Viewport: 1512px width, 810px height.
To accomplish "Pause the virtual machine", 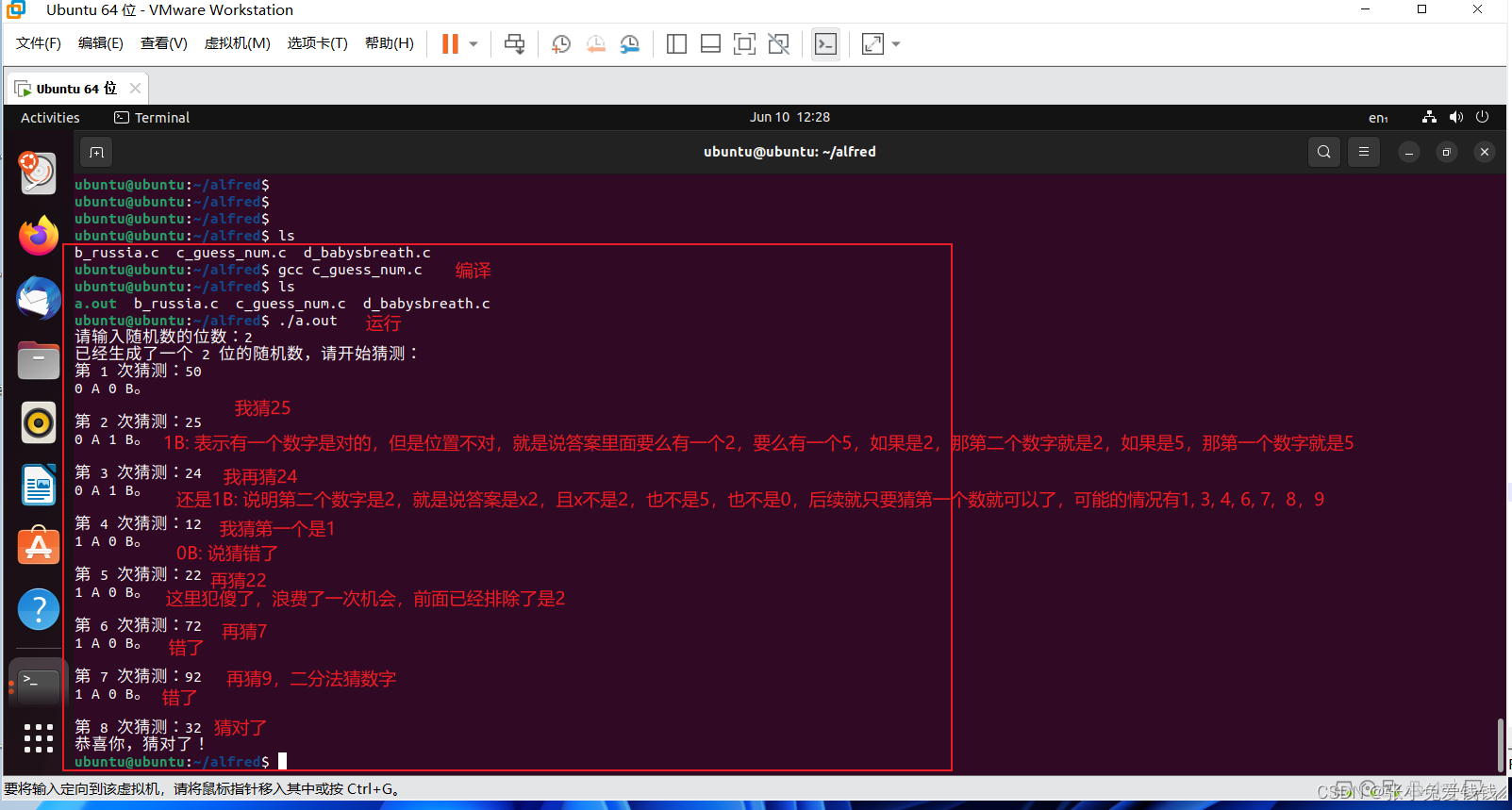I will [x=450, y=44].
